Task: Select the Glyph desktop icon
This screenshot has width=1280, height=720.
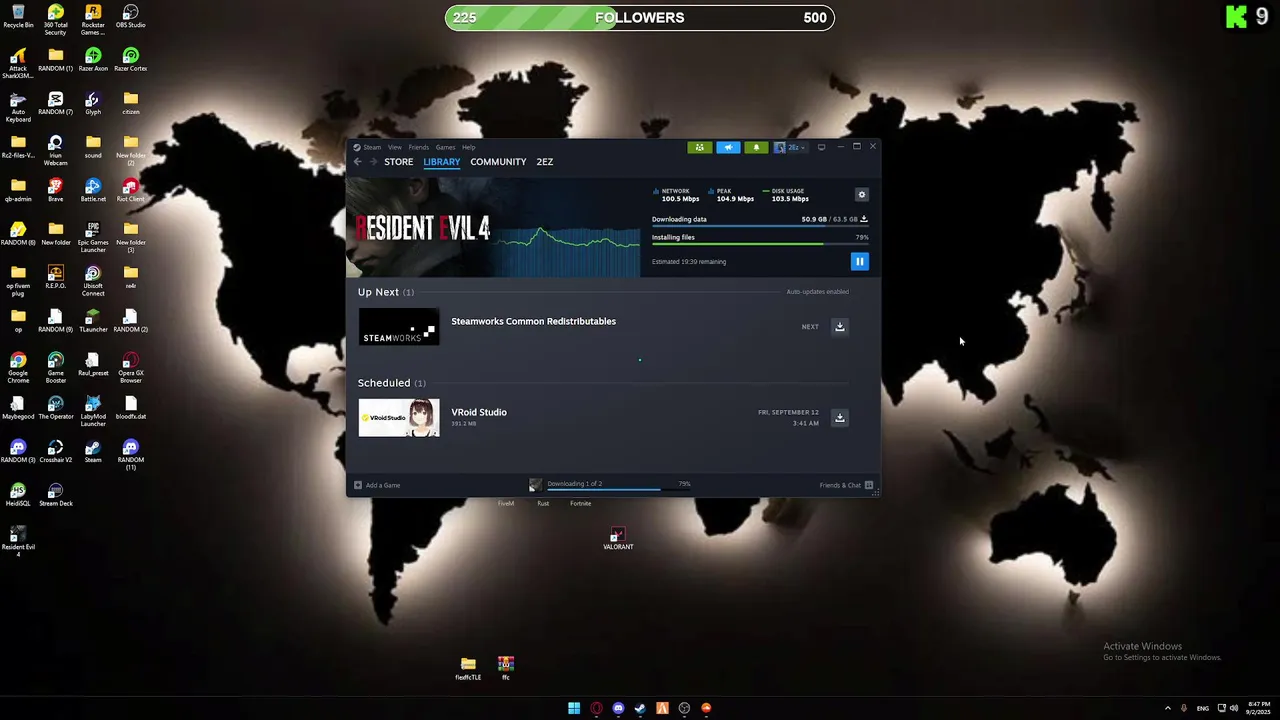Action: pyautogui.click(x=93, y=103)
